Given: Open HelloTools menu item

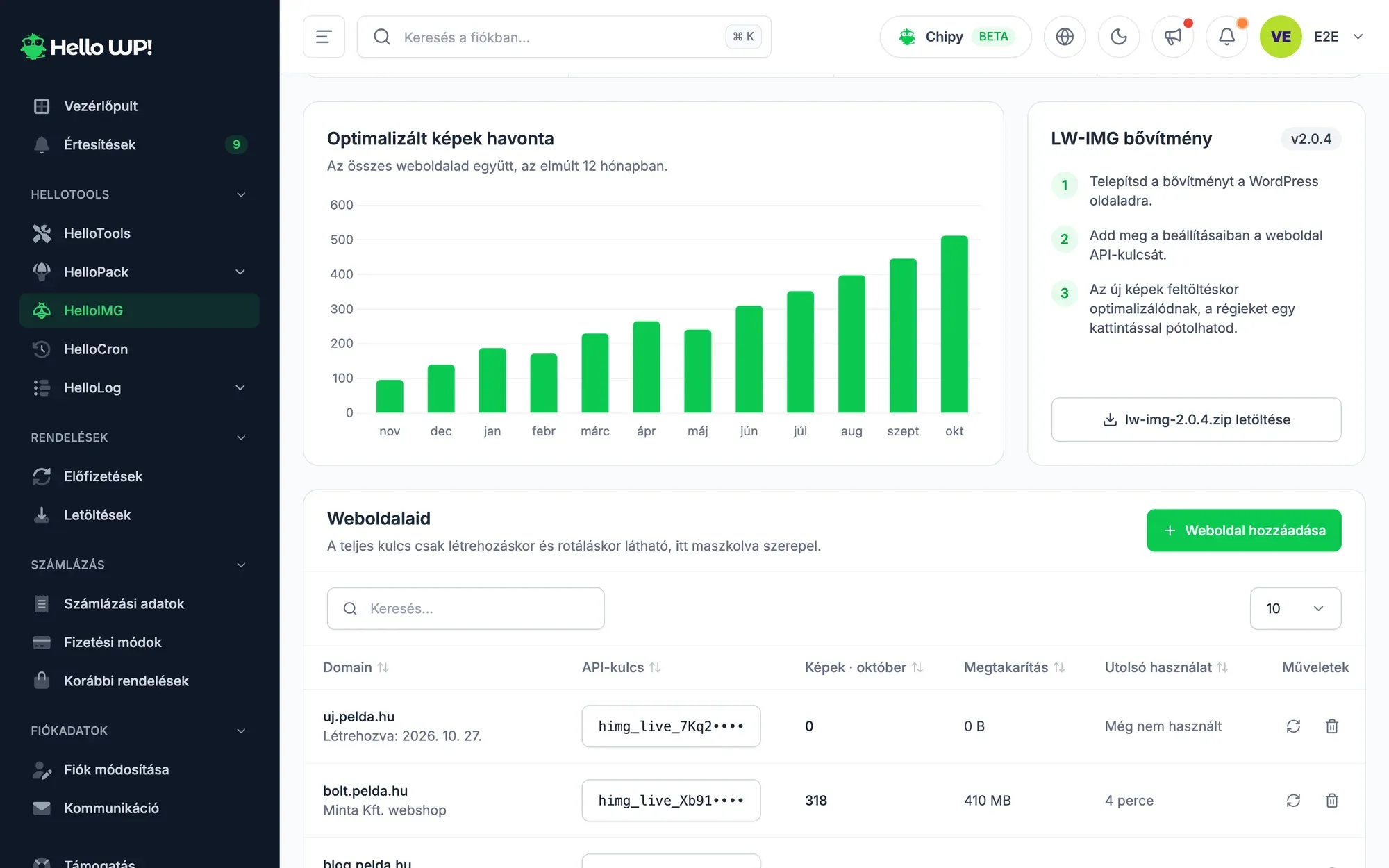Looking at the screenshot, I should 139,233.
